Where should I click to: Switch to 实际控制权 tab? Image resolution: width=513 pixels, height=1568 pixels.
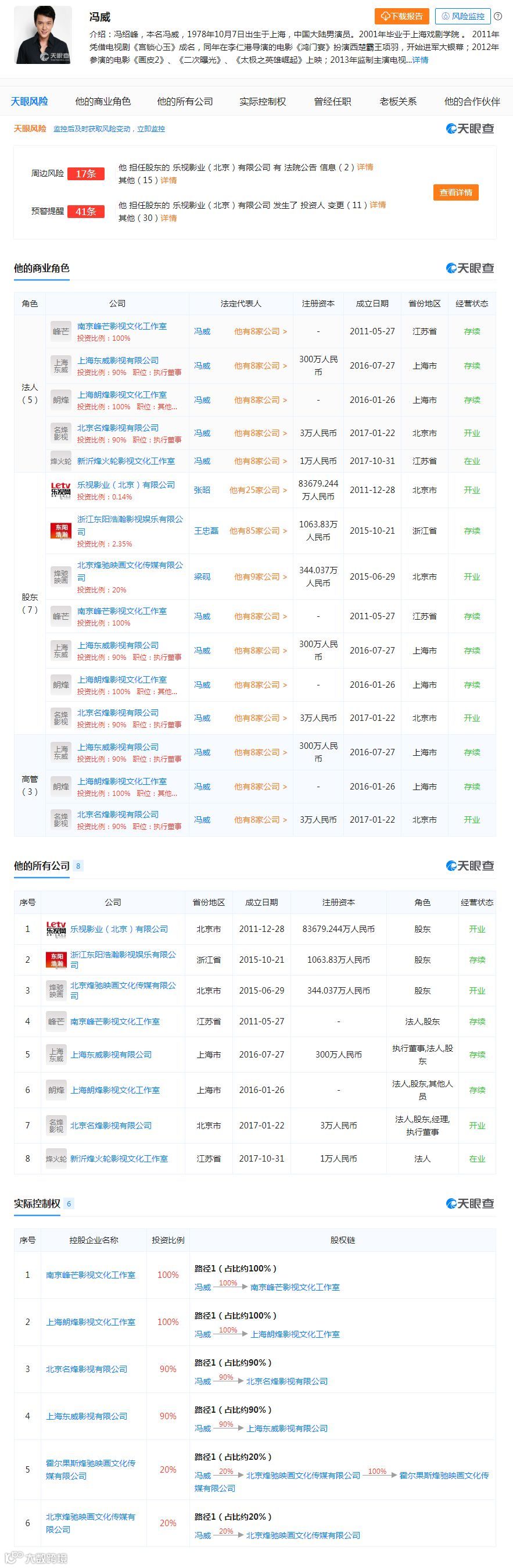click(262, 102)
